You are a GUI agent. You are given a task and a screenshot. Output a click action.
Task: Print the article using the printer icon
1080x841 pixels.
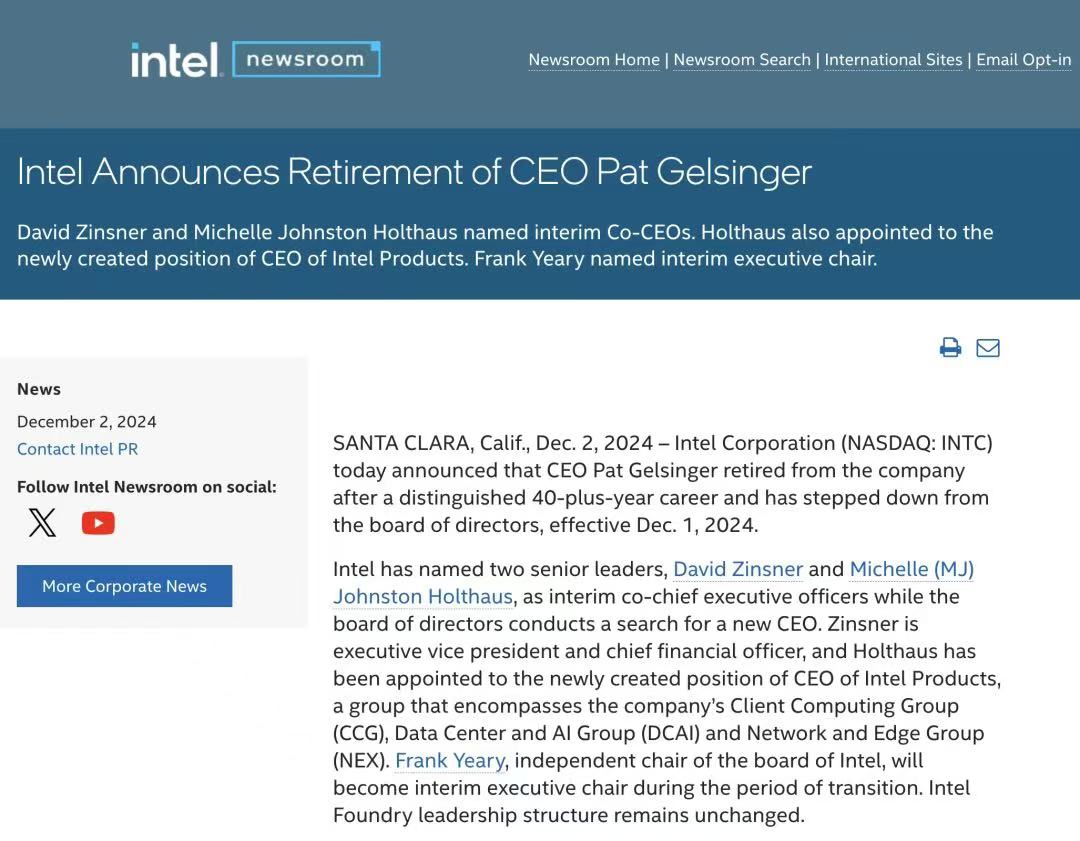point(950,348)
